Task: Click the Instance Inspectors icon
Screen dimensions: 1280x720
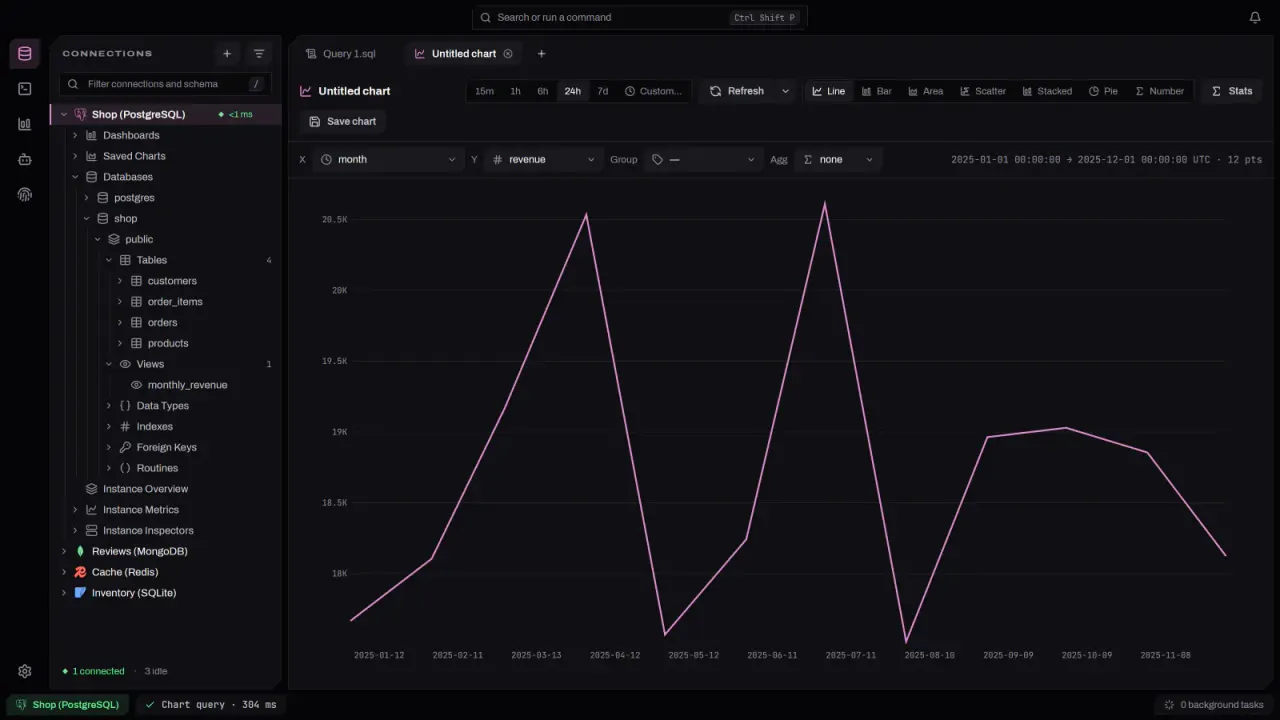Action: (92, 531)
